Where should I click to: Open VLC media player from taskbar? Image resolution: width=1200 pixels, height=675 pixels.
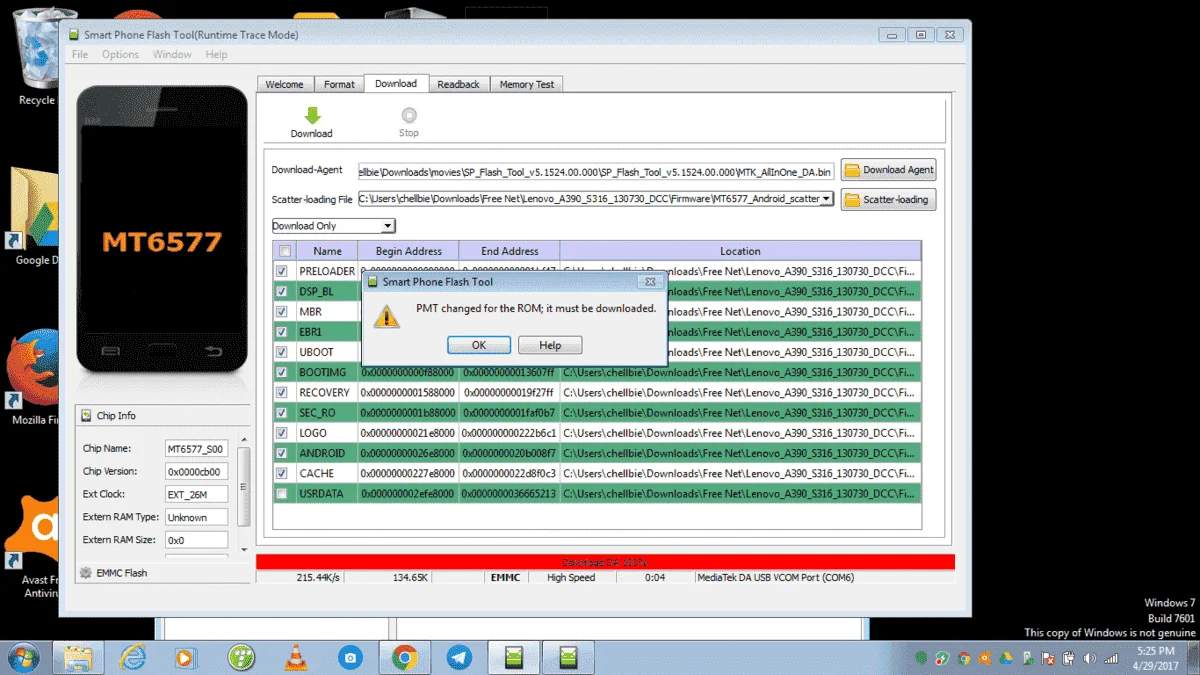[296, 657]
